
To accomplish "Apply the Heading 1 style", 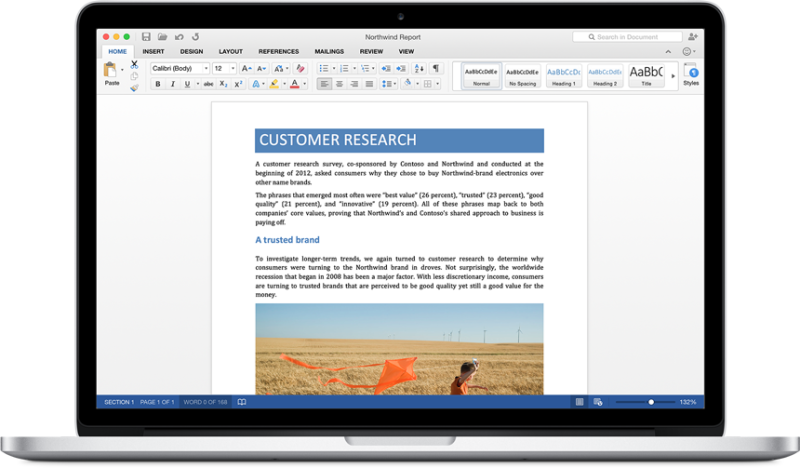I will [x=563, y=76].
